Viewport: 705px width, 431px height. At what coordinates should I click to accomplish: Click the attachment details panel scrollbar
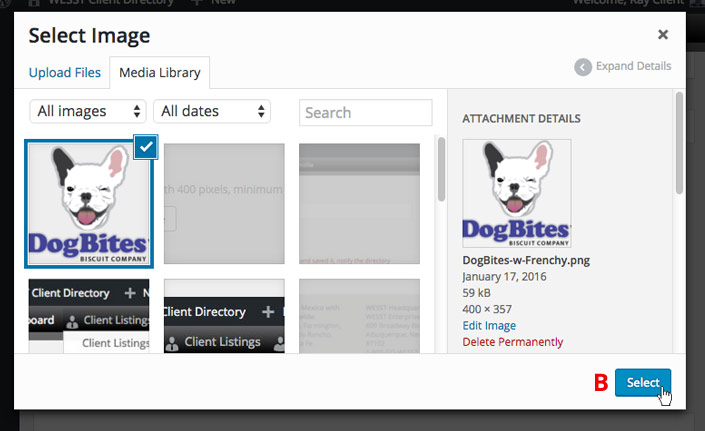[x=679, y=143]
